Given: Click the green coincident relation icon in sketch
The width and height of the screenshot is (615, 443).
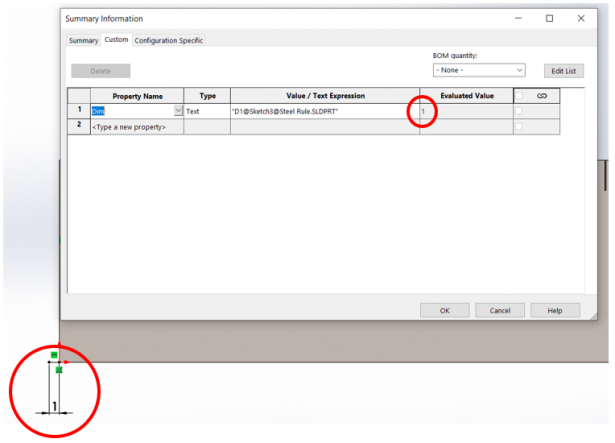Looking at the screenshot, I should [x=59, y=370].
